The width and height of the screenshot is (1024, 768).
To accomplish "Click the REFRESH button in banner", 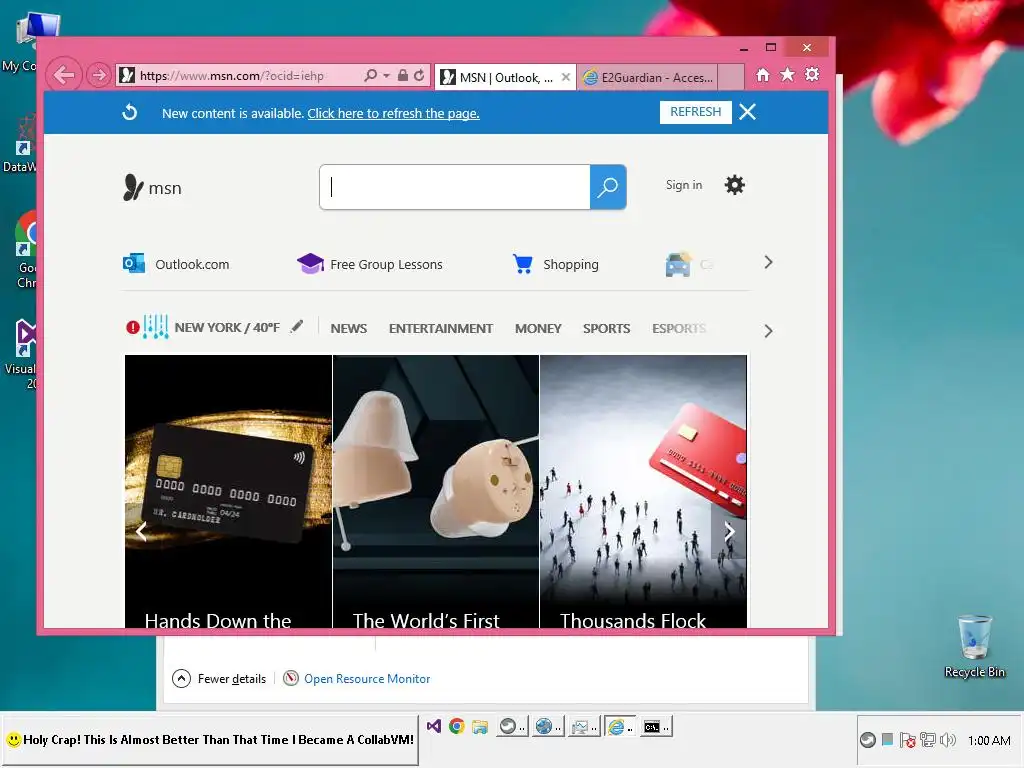I will [696, 112].
